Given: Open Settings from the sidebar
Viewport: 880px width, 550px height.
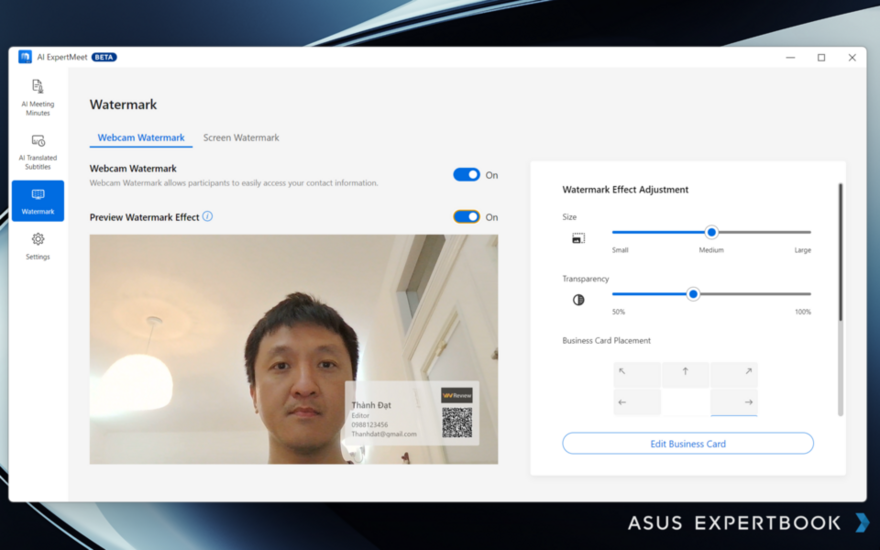Looking at the screenshot, I should (x=38, y=246).
